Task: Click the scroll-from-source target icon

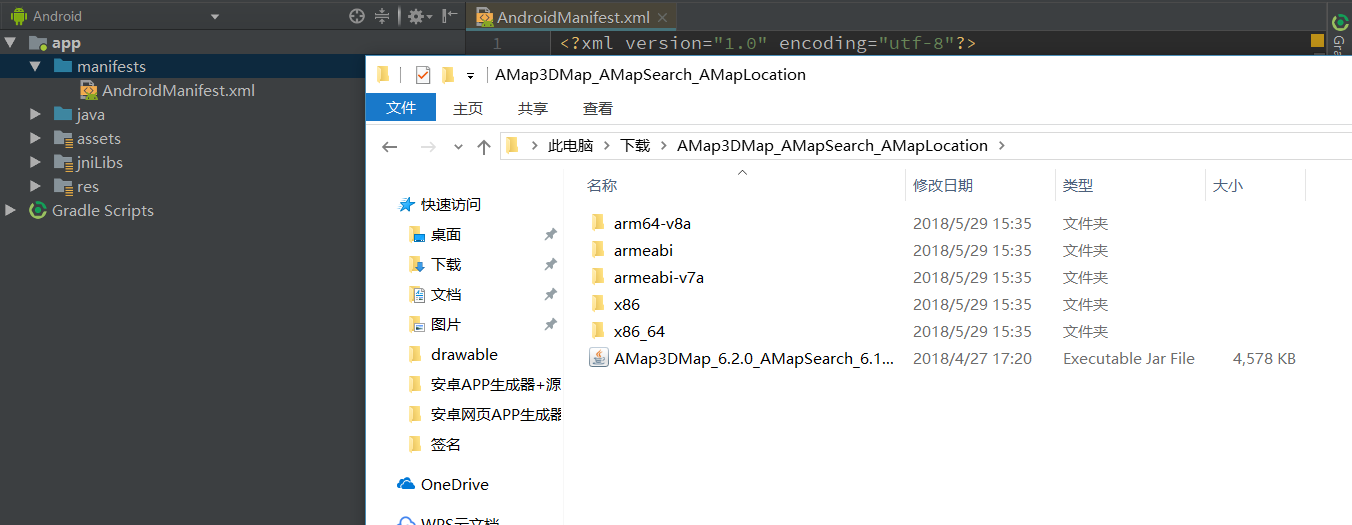Action: (x=357, y=16)
